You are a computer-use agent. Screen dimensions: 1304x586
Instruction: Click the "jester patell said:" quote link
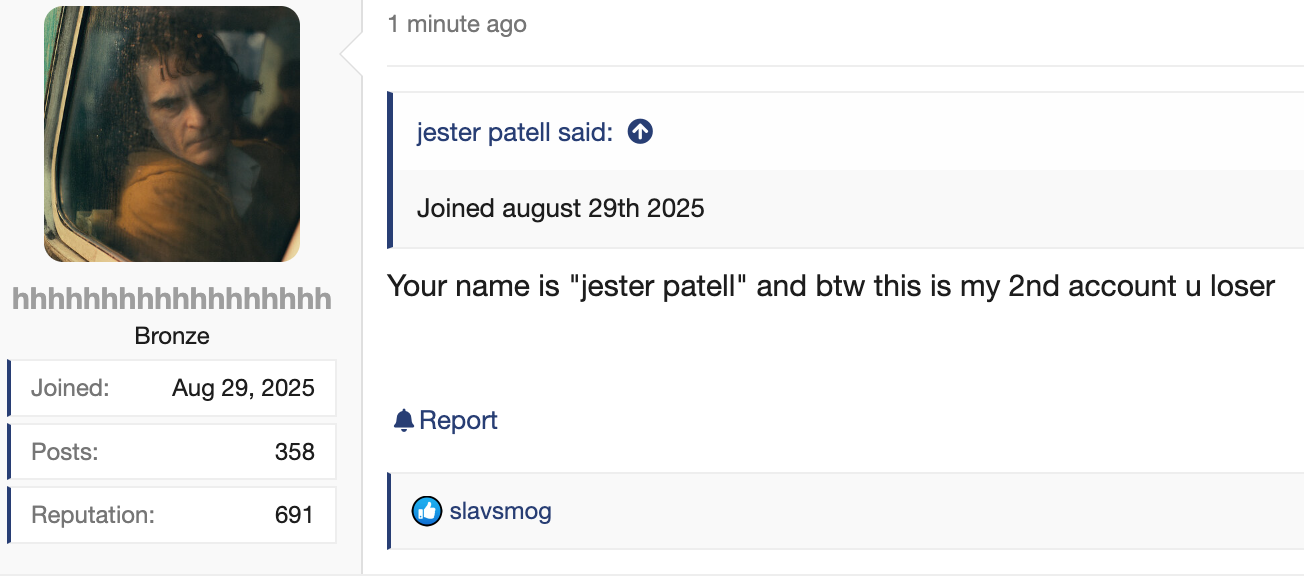[515, 132]
